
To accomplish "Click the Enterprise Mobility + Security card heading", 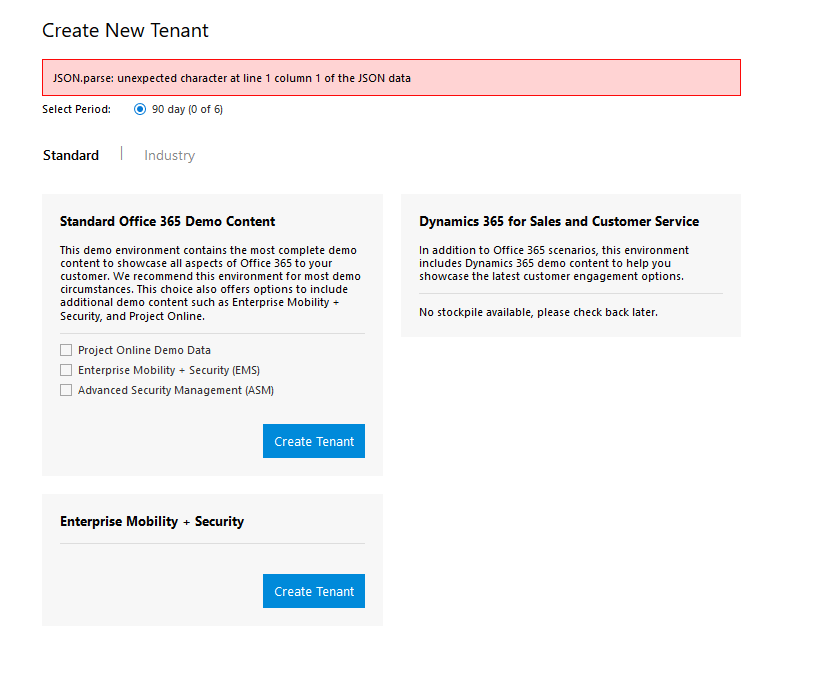I will tap(152, 522).
